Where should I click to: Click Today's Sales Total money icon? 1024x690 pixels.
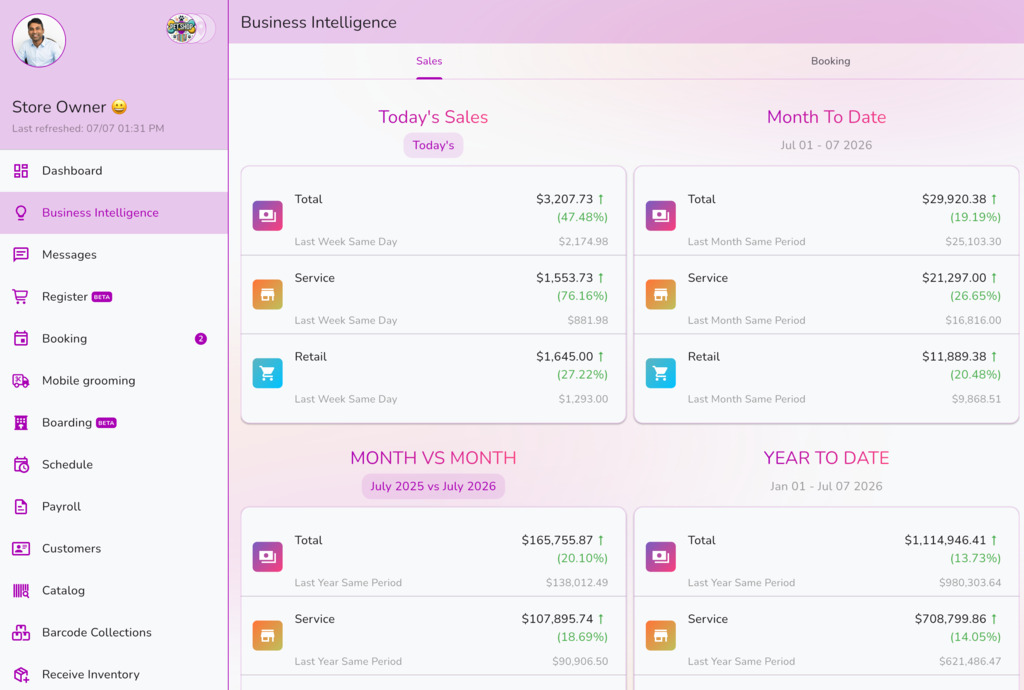[x=268, y=215]
